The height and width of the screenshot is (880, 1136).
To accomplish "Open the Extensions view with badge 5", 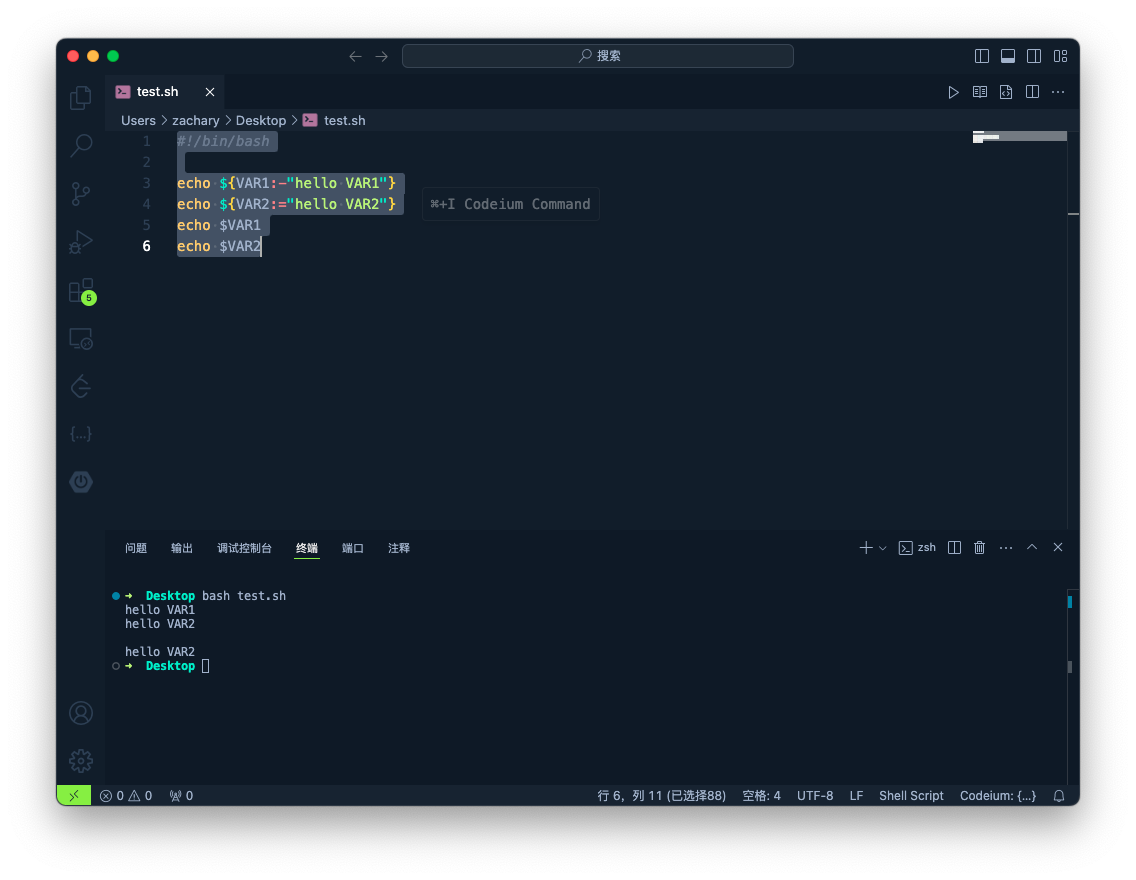I will [80, 290].
